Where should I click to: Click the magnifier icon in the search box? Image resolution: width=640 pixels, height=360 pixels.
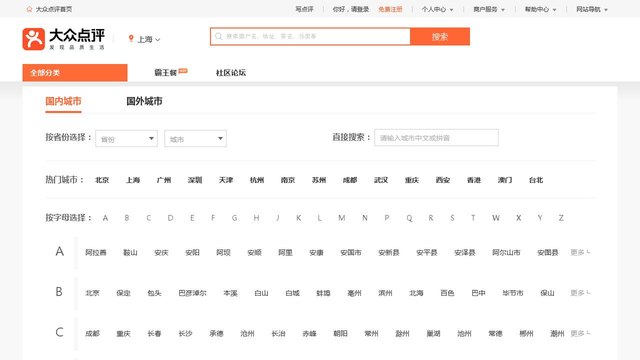point(218,36)
